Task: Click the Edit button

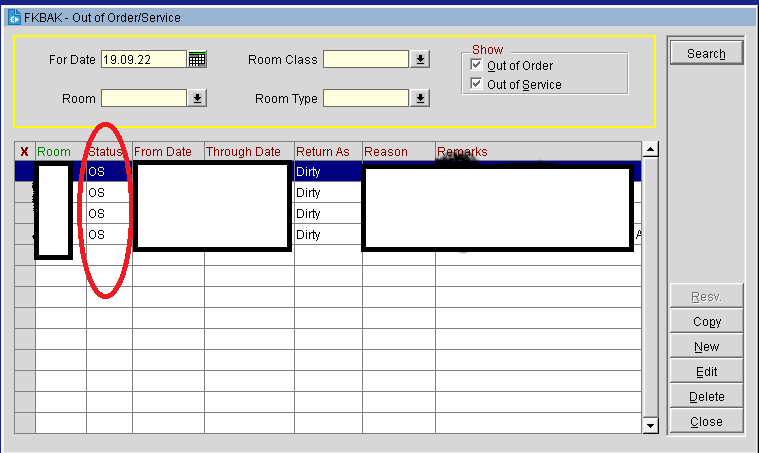Action: click(706, 372)
